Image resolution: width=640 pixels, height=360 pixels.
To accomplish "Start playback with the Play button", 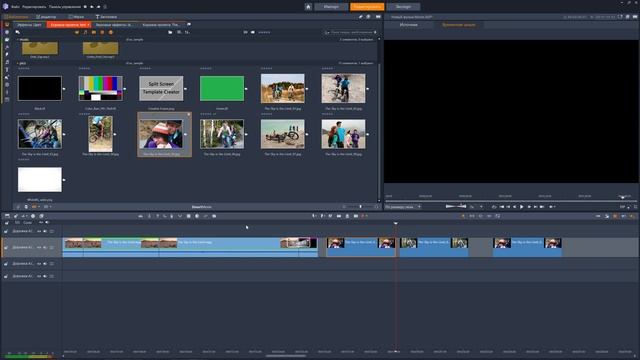I will click(521, 207).
